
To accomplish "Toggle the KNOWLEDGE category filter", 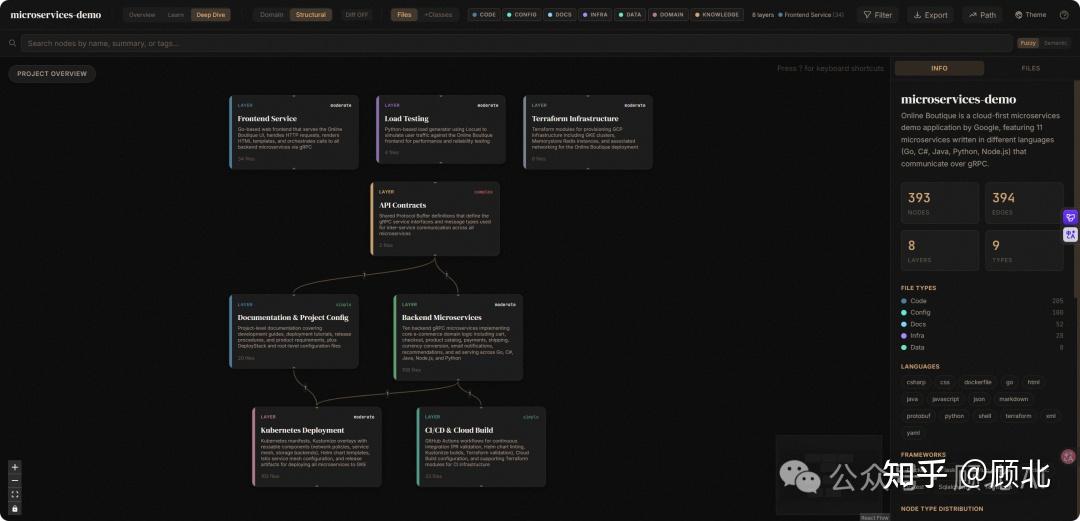I will coord(717,14).
